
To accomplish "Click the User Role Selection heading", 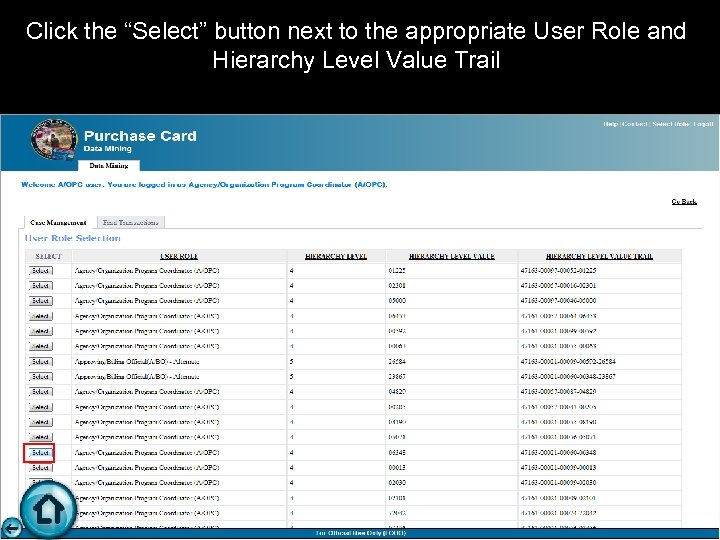I will [x=73, y=238].
